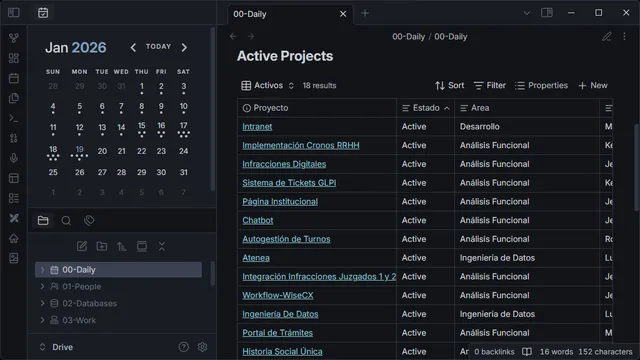The width and height of the screenshot is (640, 360).
Task: Click the layout/table icon in the ribbon
Action: pyautogui.click(x=14, y=178)
